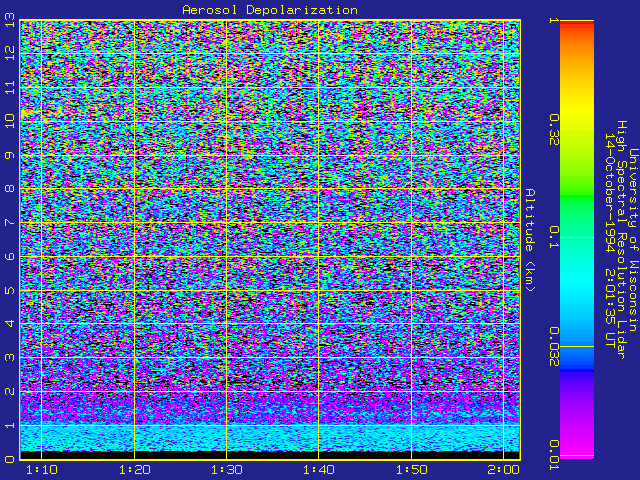This screenshot has width=640, height=480.
Task: Click the color scale value 0.032
Action: 554,347
